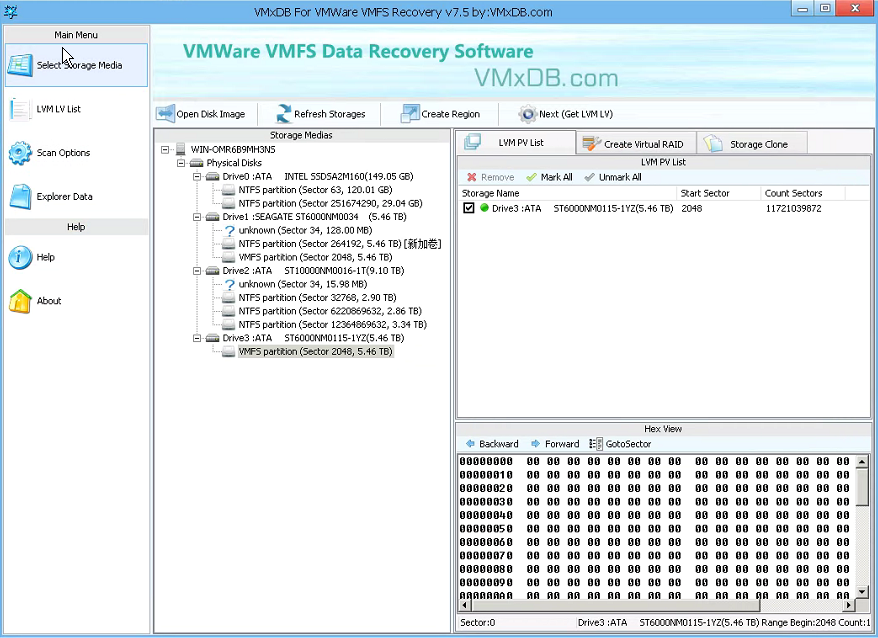Click the Create Virtual RAID tab icon
Screen dimensions: 878x638
tap(591, 144)
